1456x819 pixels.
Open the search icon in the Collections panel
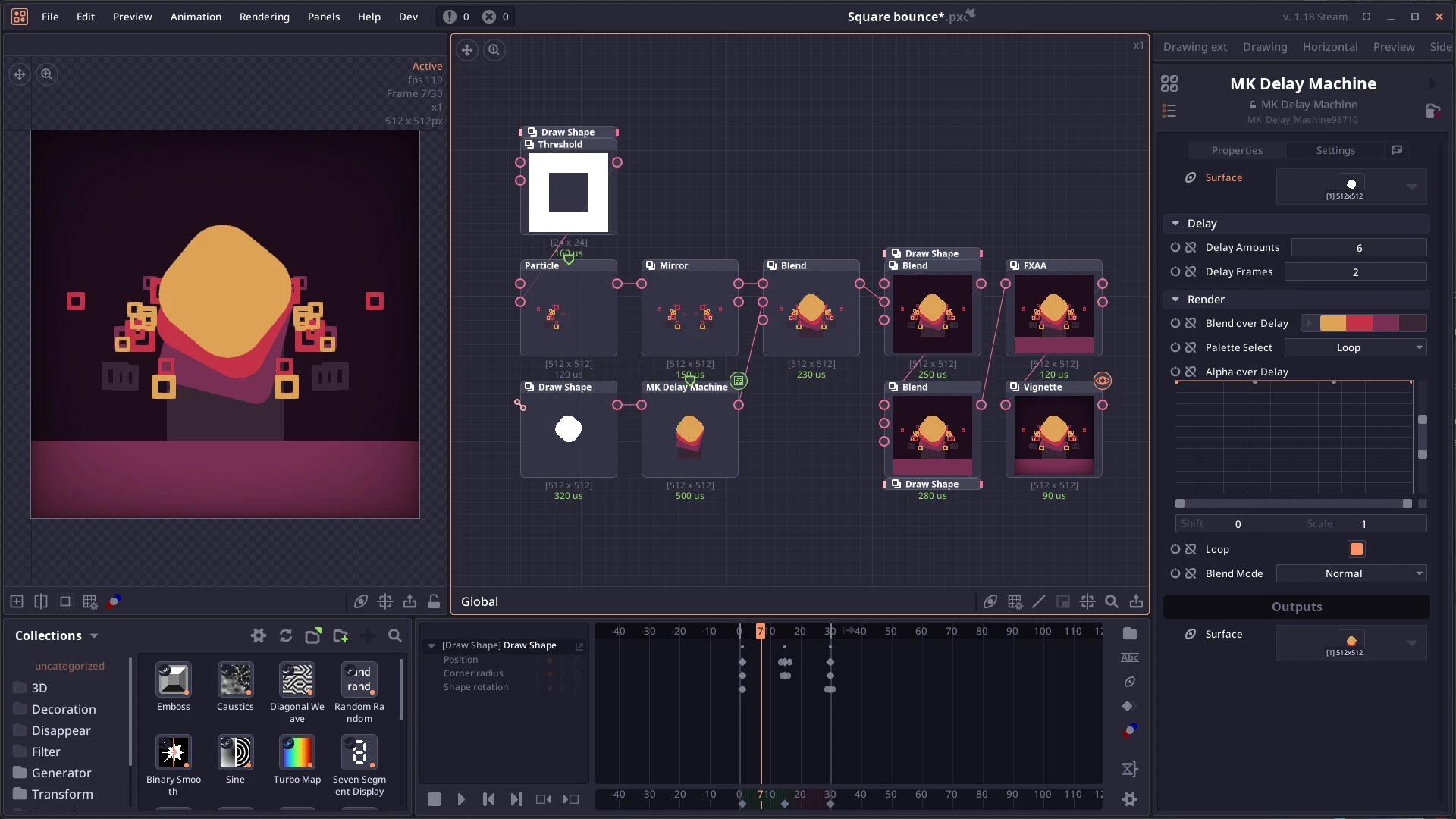tap(395, 636)
